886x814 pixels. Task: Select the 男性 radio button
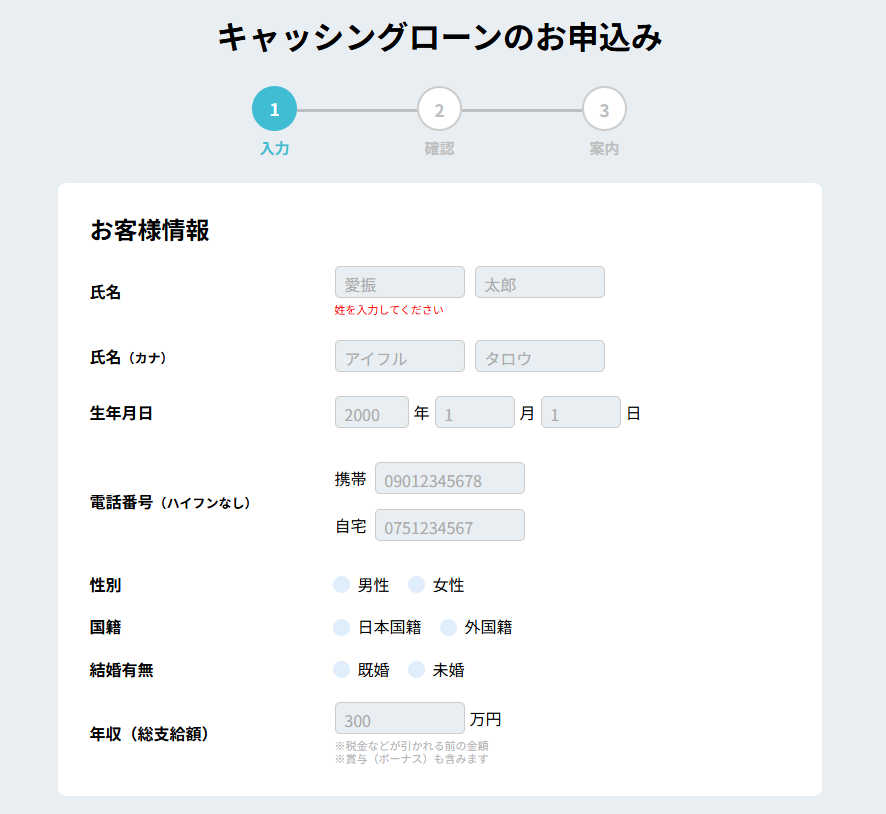point(341,585)
